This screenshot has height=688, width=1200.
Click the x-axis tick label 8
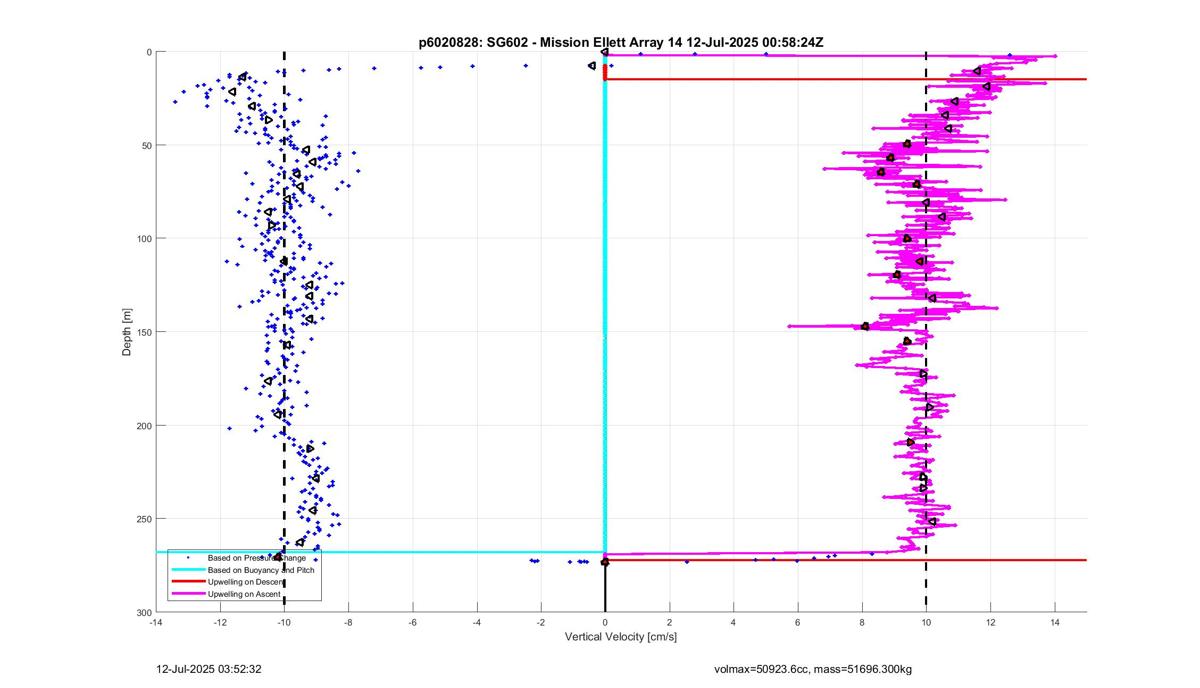click(x=862, y=622)
